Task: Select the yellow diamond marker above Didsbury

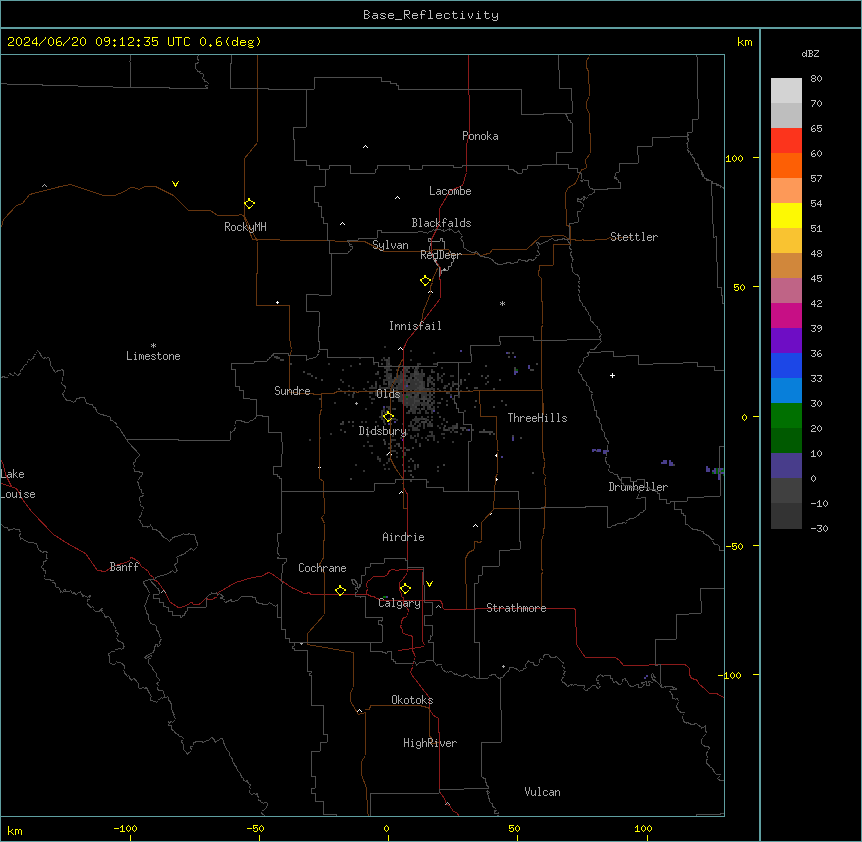Action: tap(388, 417)
